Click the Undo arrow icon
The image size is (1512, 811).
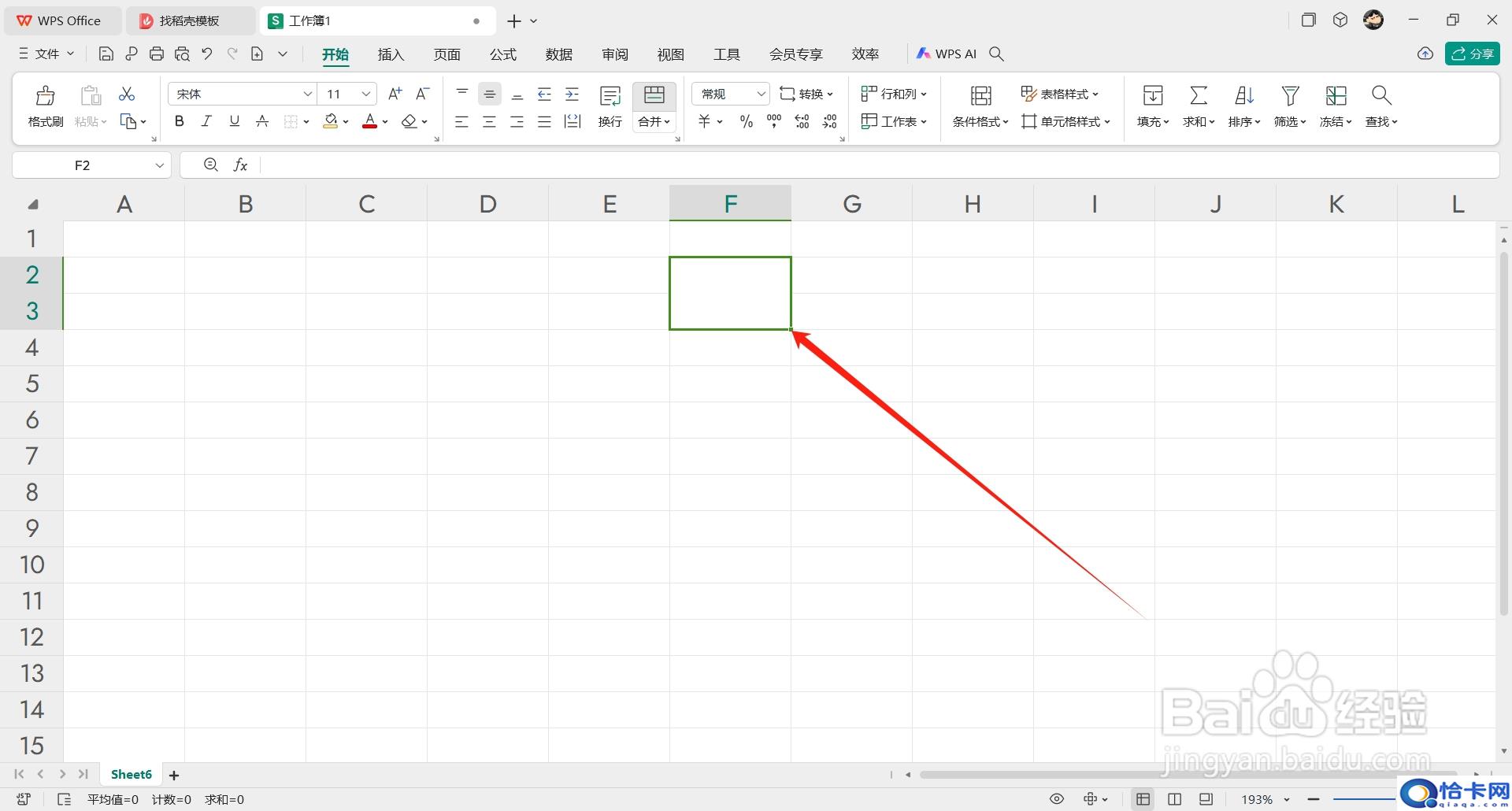(207, 54)
